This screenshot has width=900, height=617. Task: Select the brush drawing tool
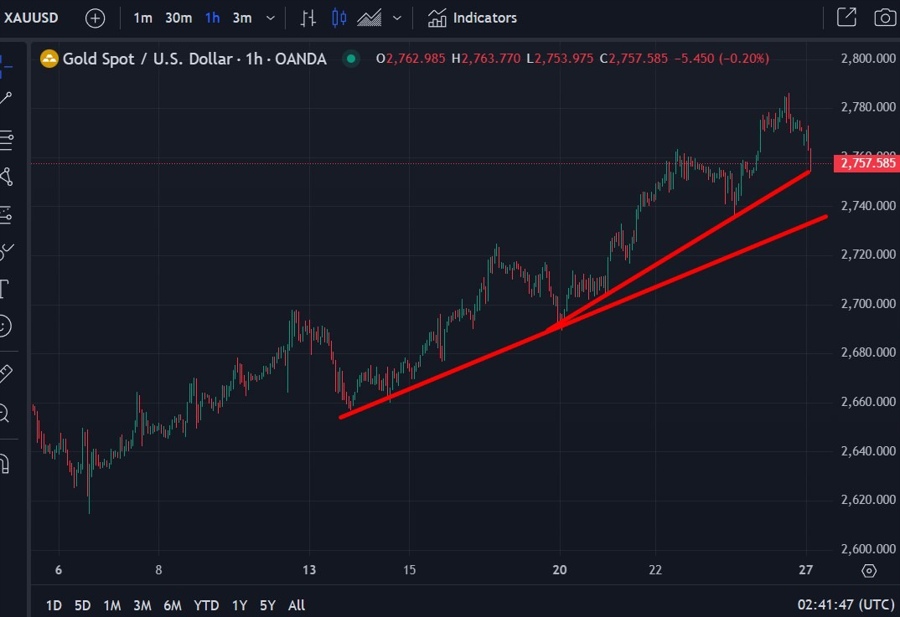click(x=6, y=251)
